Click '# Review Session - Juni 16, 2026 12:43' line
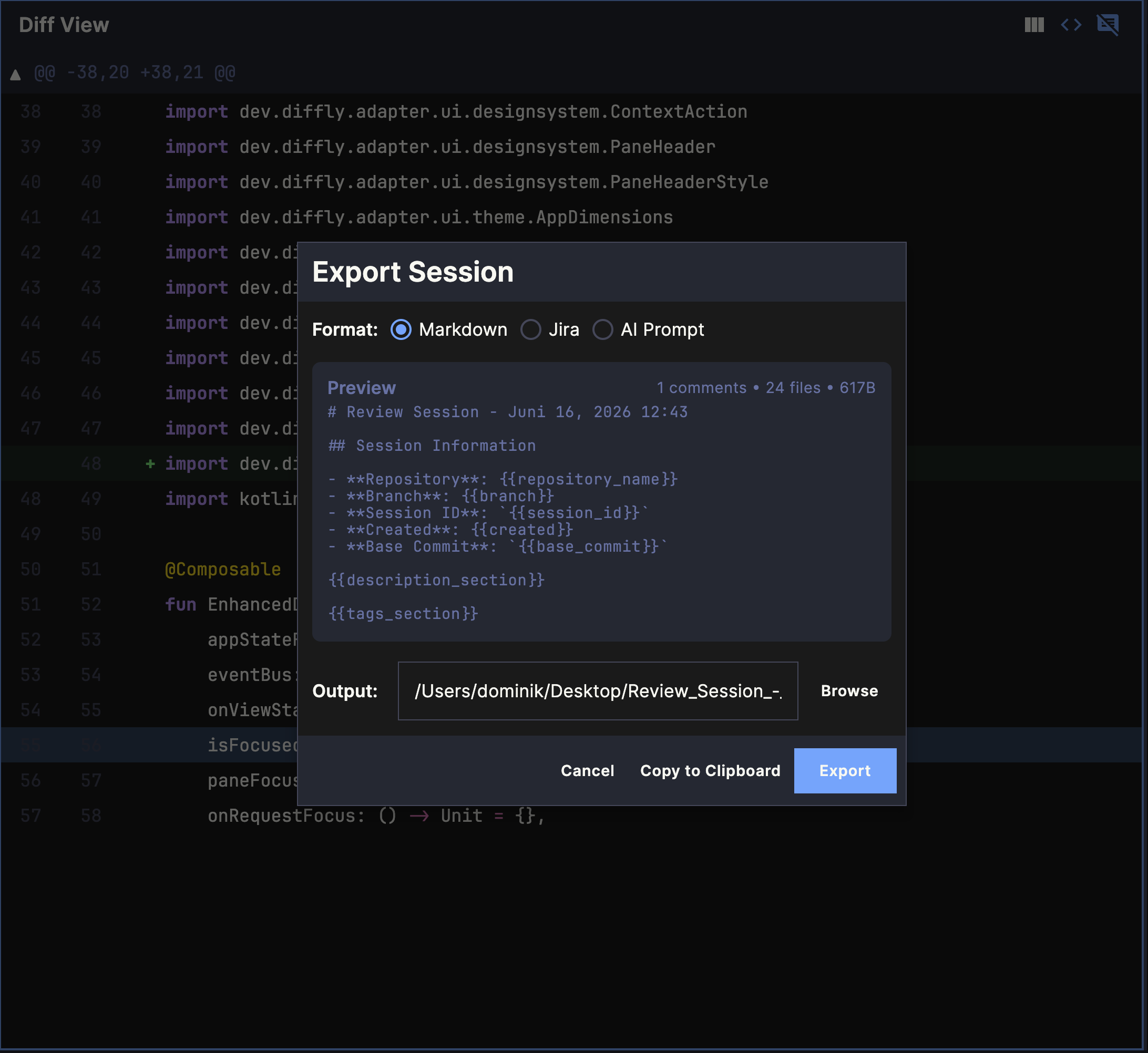 [x=508, y=412]
